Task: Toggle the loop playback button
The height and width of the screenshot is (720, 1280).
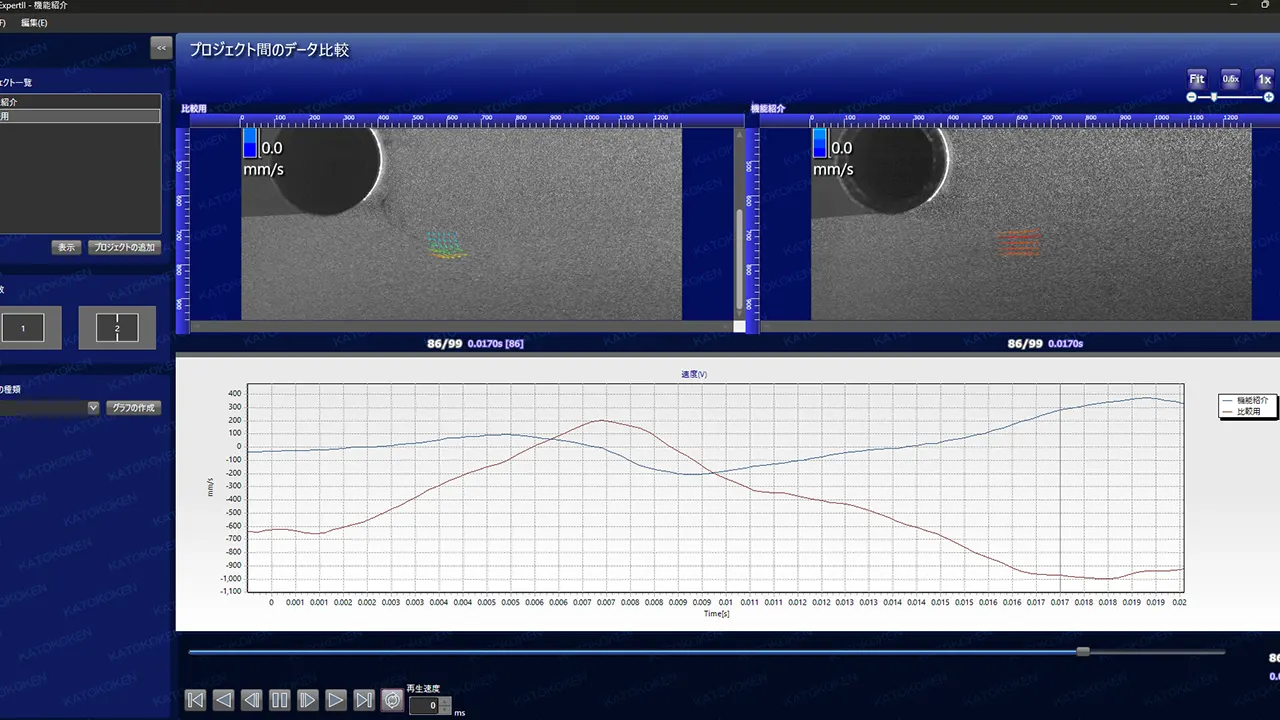Action: [x=392, y=700]
